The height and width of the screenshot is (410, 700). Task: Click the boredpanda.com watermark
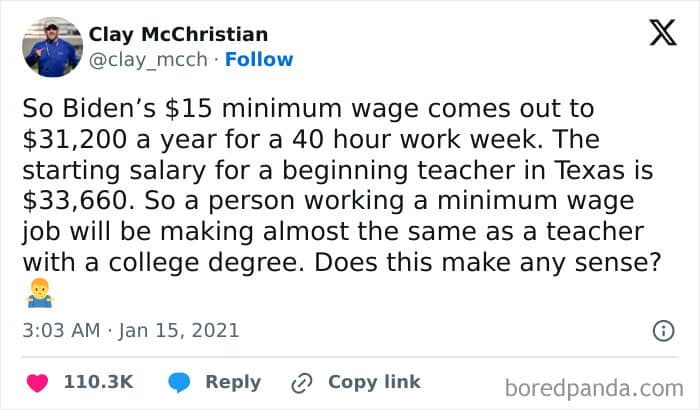point(594,386)
